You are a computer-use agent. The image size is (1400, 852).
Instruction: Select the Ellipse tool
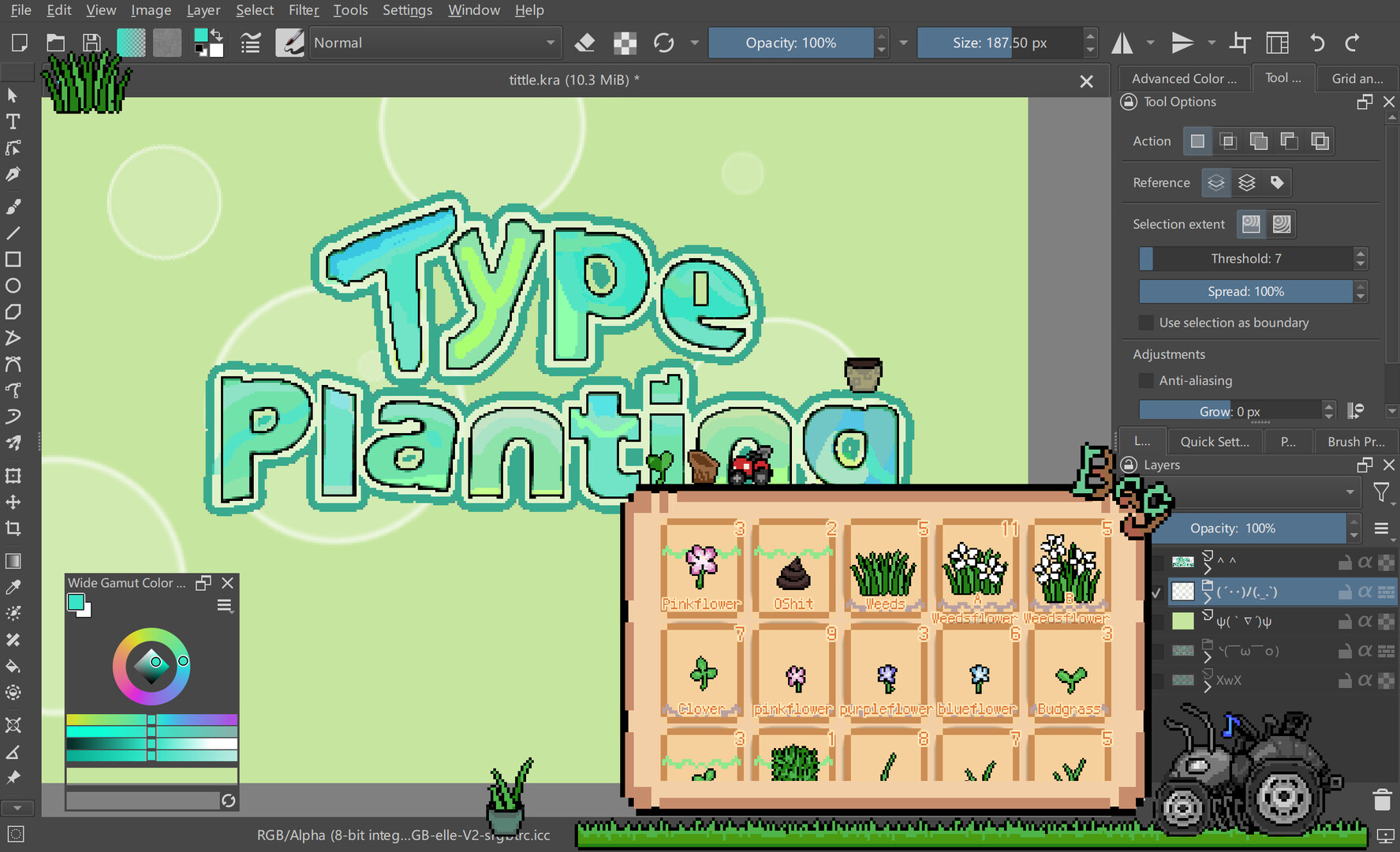pos(13,286)
